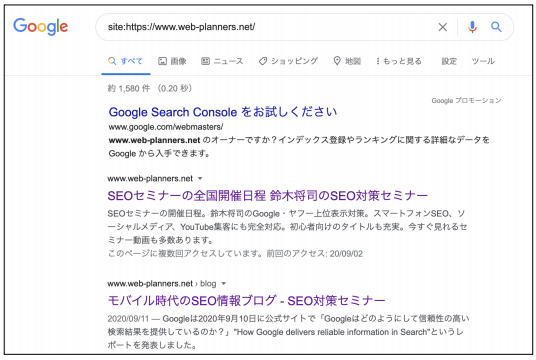Open Google Search Console をお試しください link
The image size is (536, 360).
pos(223,112)
